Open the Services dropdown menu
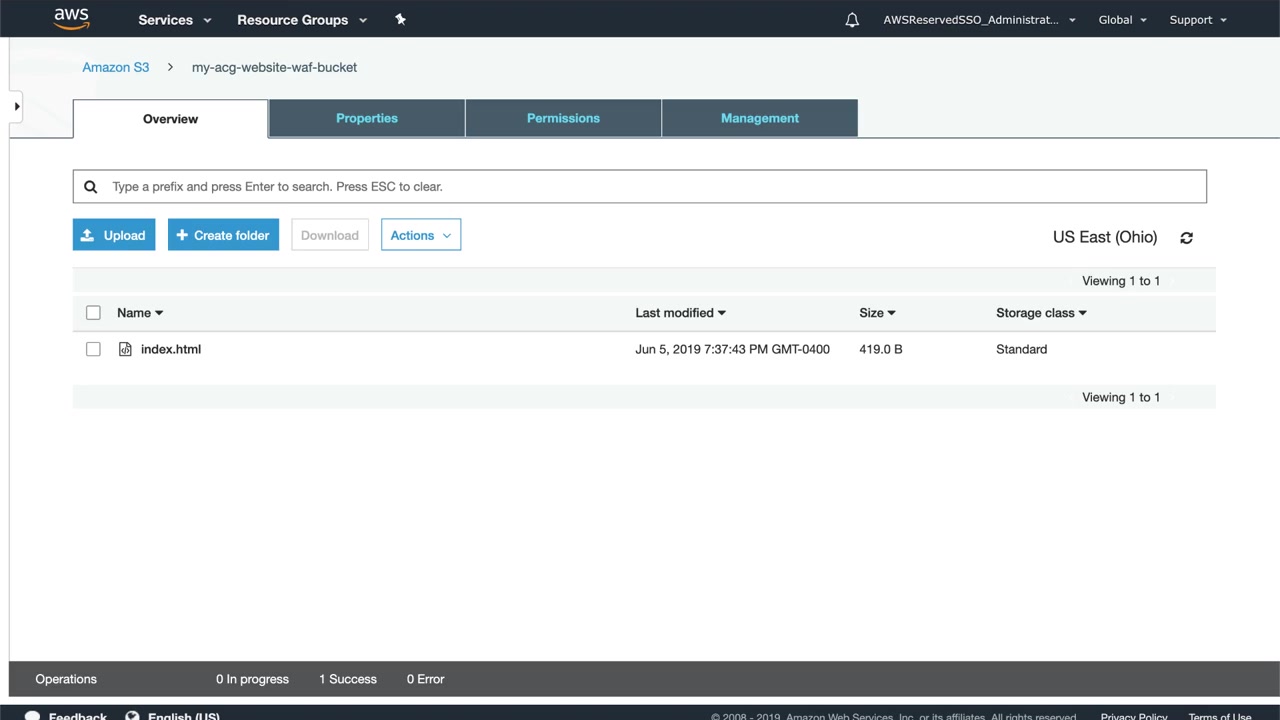 (x=175, y=20)
